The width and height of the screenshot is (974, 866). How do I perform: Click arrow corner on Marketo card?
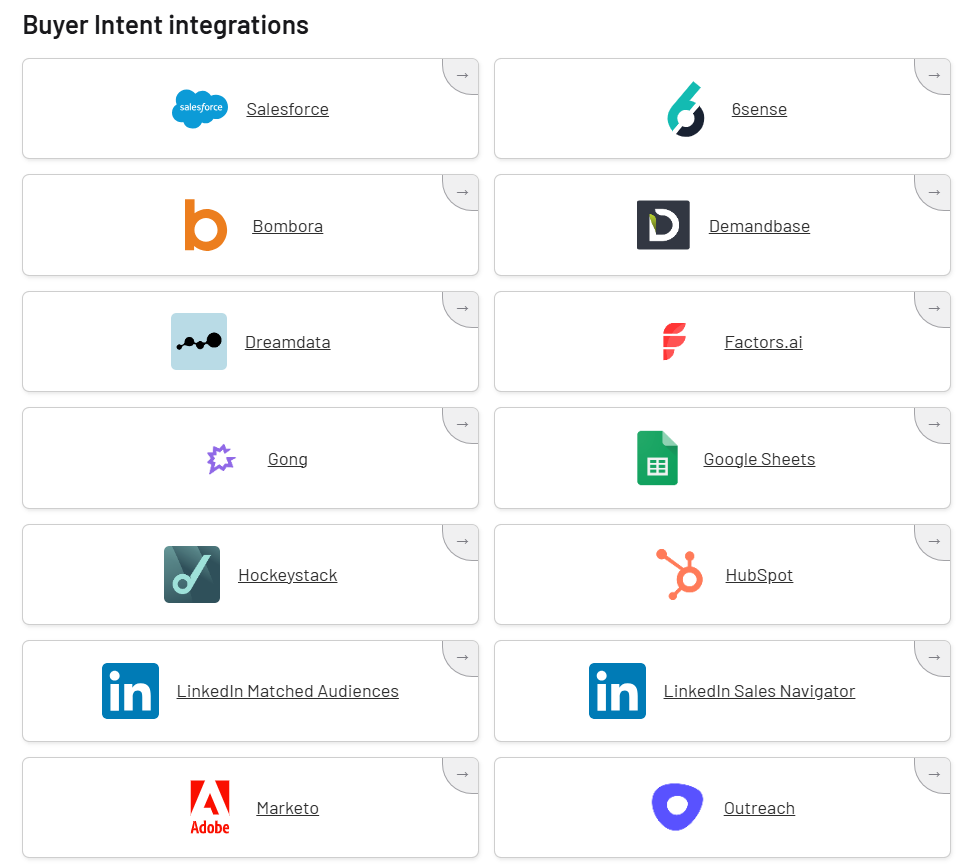462,774
